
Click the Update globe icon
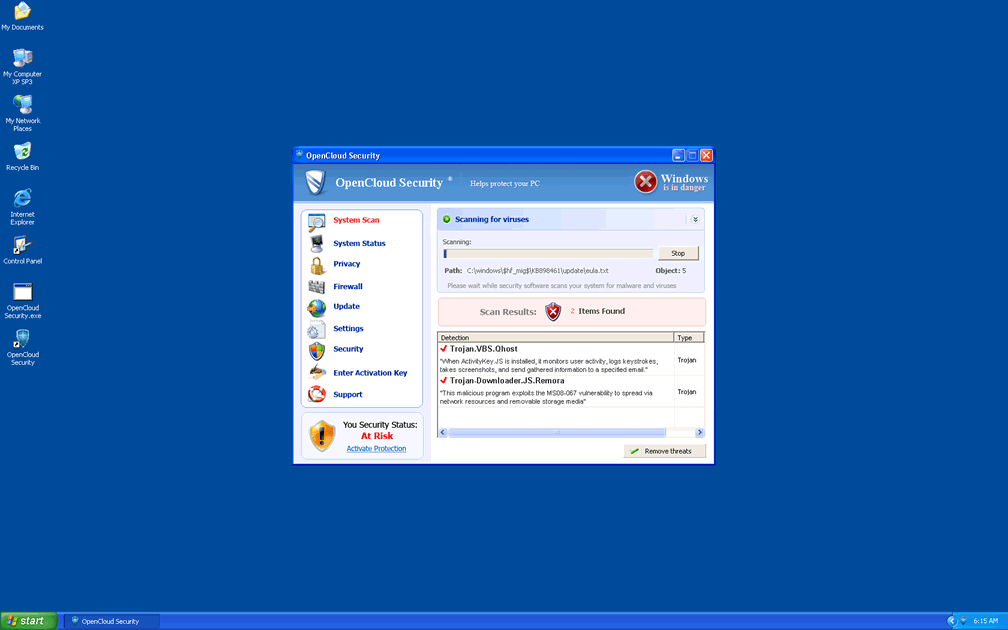coord(316,308)
